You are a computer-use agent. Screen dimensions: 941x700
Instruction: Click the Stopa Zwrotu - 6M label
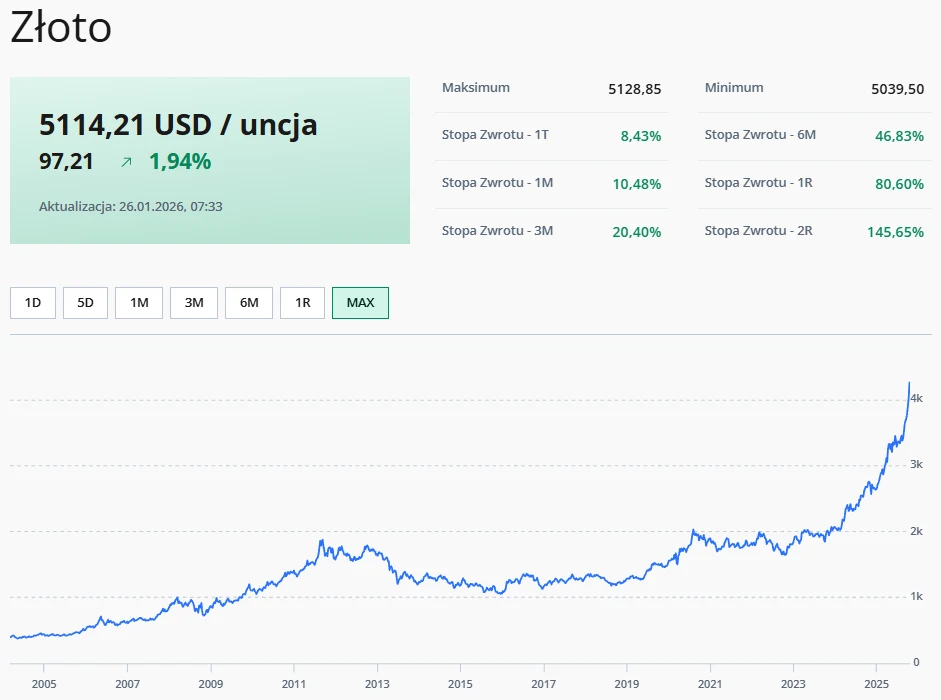pyautogui.click(x=760, y=135)
